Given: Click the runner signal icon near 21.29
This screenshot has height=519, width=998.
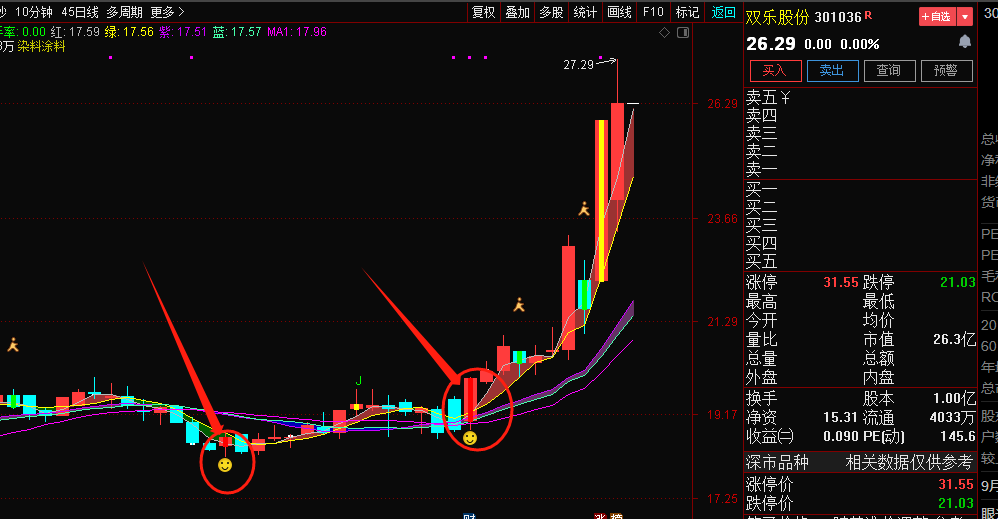Looking at the screenshot, I should coord(519,304).
